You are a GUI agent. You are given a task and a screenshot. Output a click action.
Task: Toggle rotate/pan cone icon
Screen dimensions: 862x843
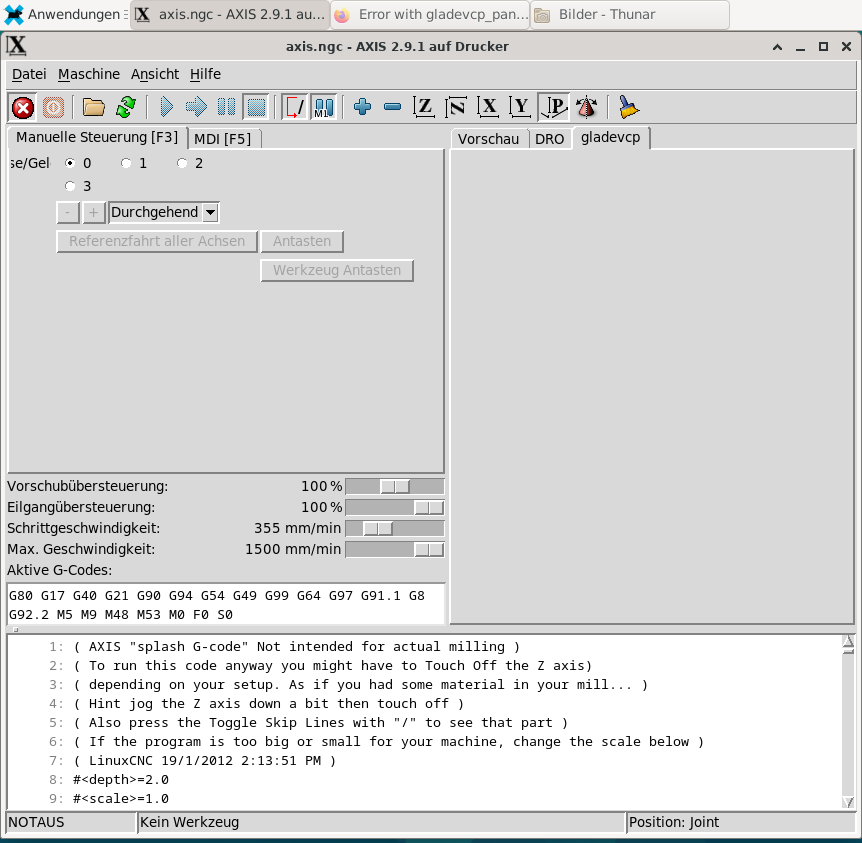[x=587, y=107]
